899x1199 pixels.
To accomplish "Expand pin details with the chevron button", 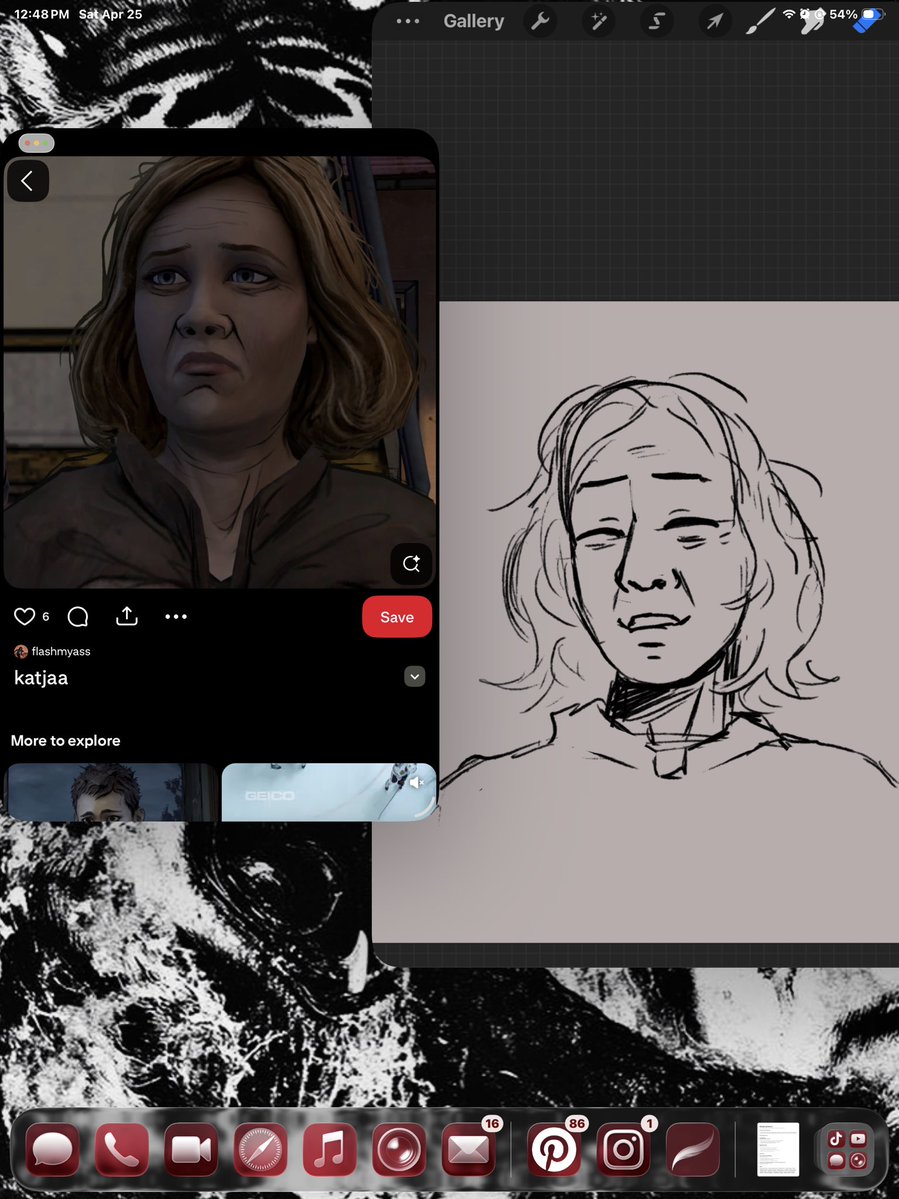I will (414, 677).
